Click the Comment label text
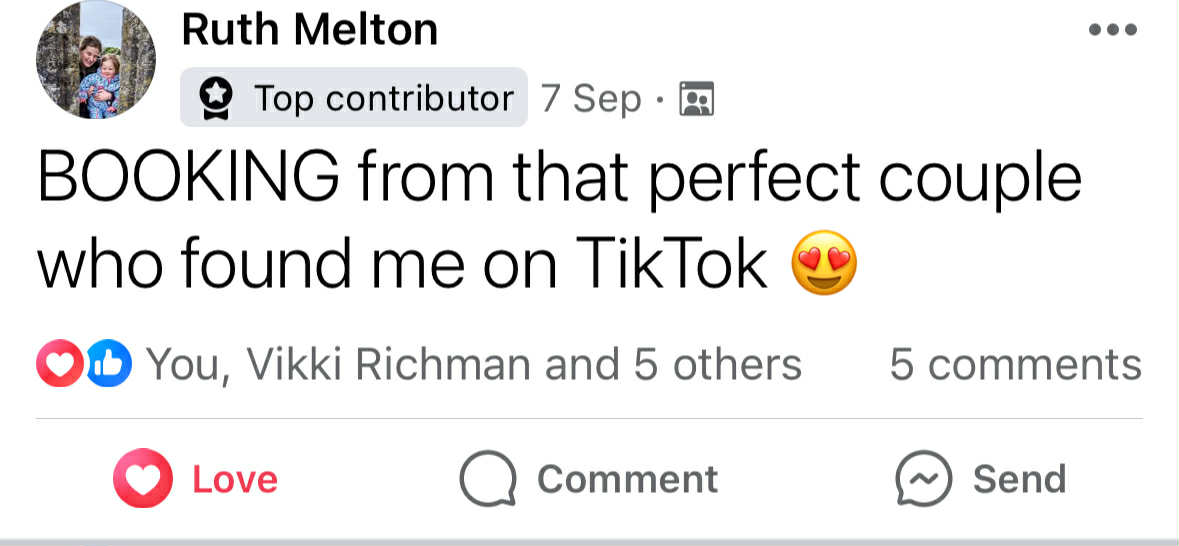Viewport: 1179px width, 546px height. 627,479
